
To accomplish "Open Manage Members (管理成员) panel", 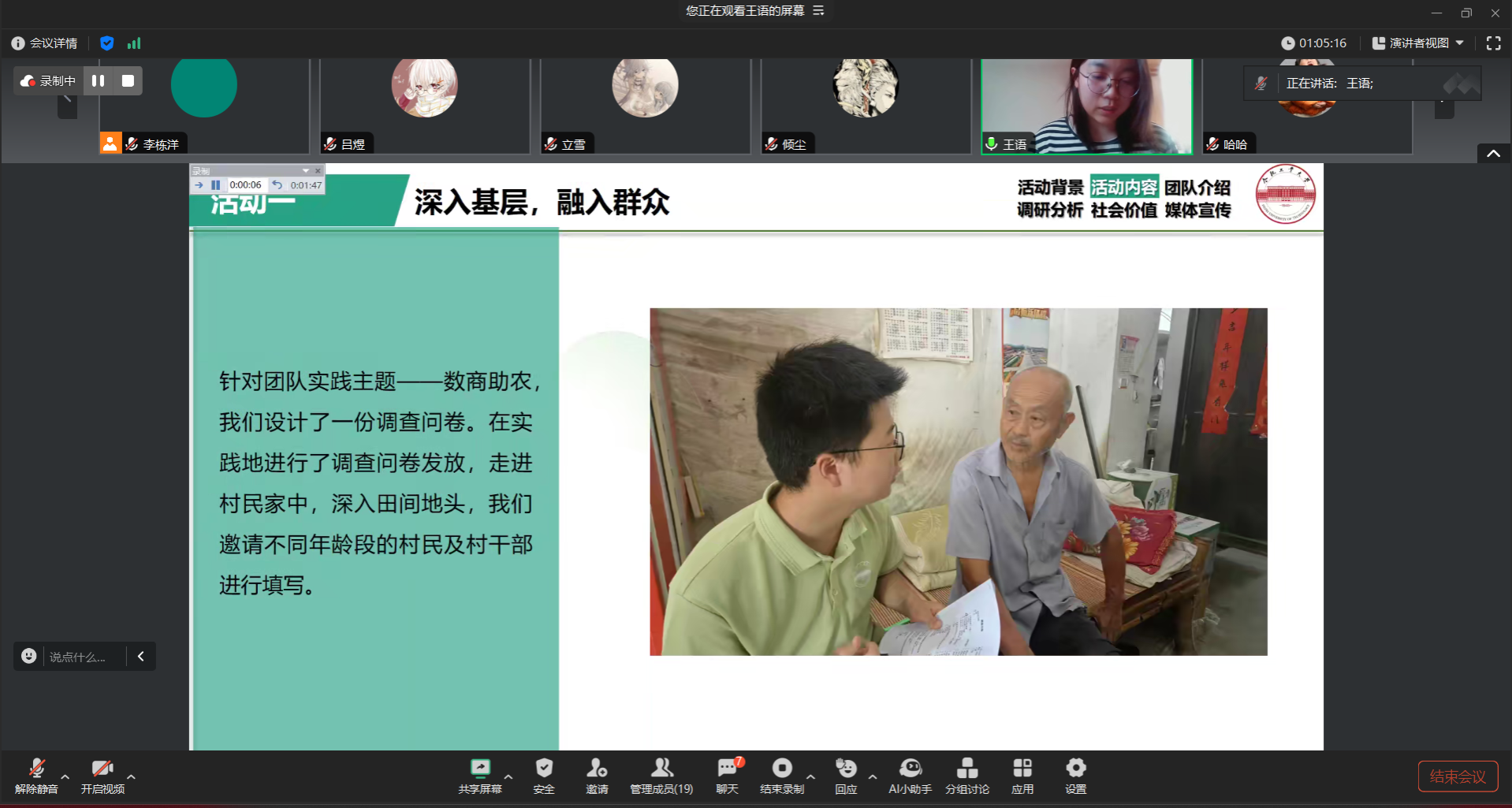I will coord(661,776).
